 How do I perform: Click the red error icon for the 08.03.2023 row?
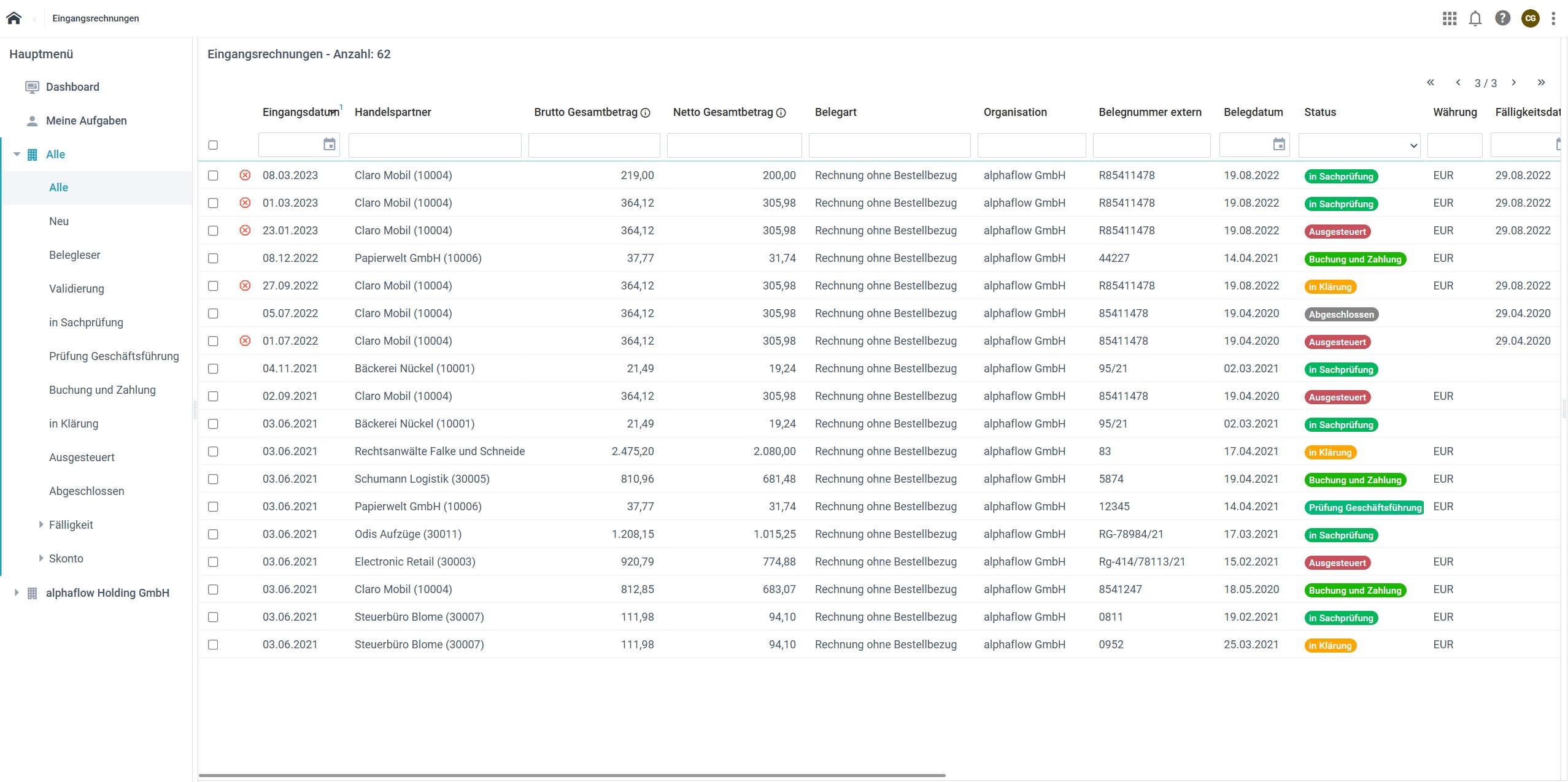[245, 175]
